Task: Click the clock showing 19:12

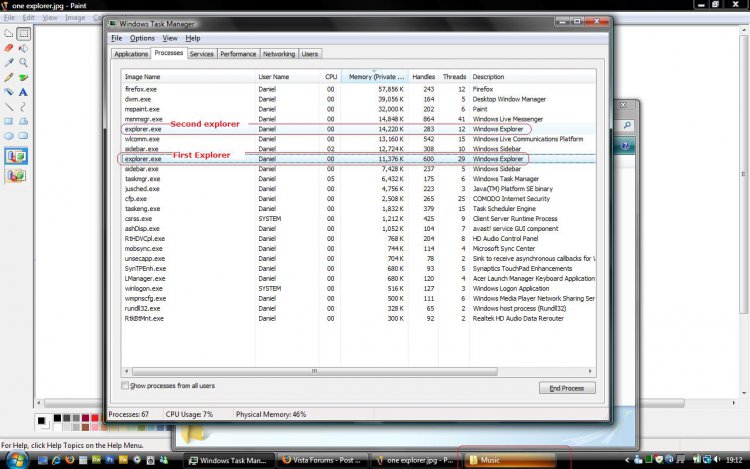Action: point(734,460)
